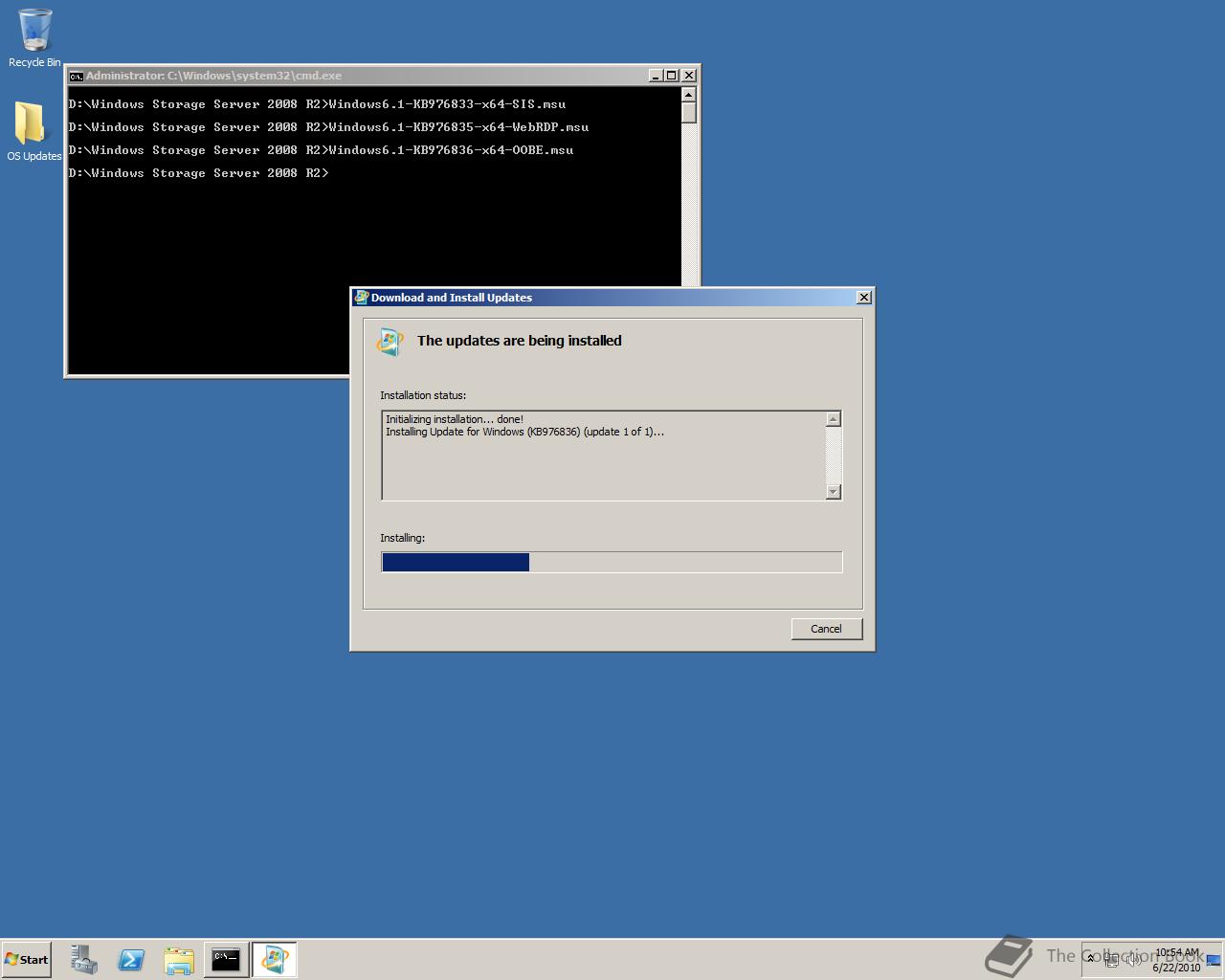This screenshot has width=1225, height=980.
Task: Click the Show Desktop icon in tray
Action: 1214,959
